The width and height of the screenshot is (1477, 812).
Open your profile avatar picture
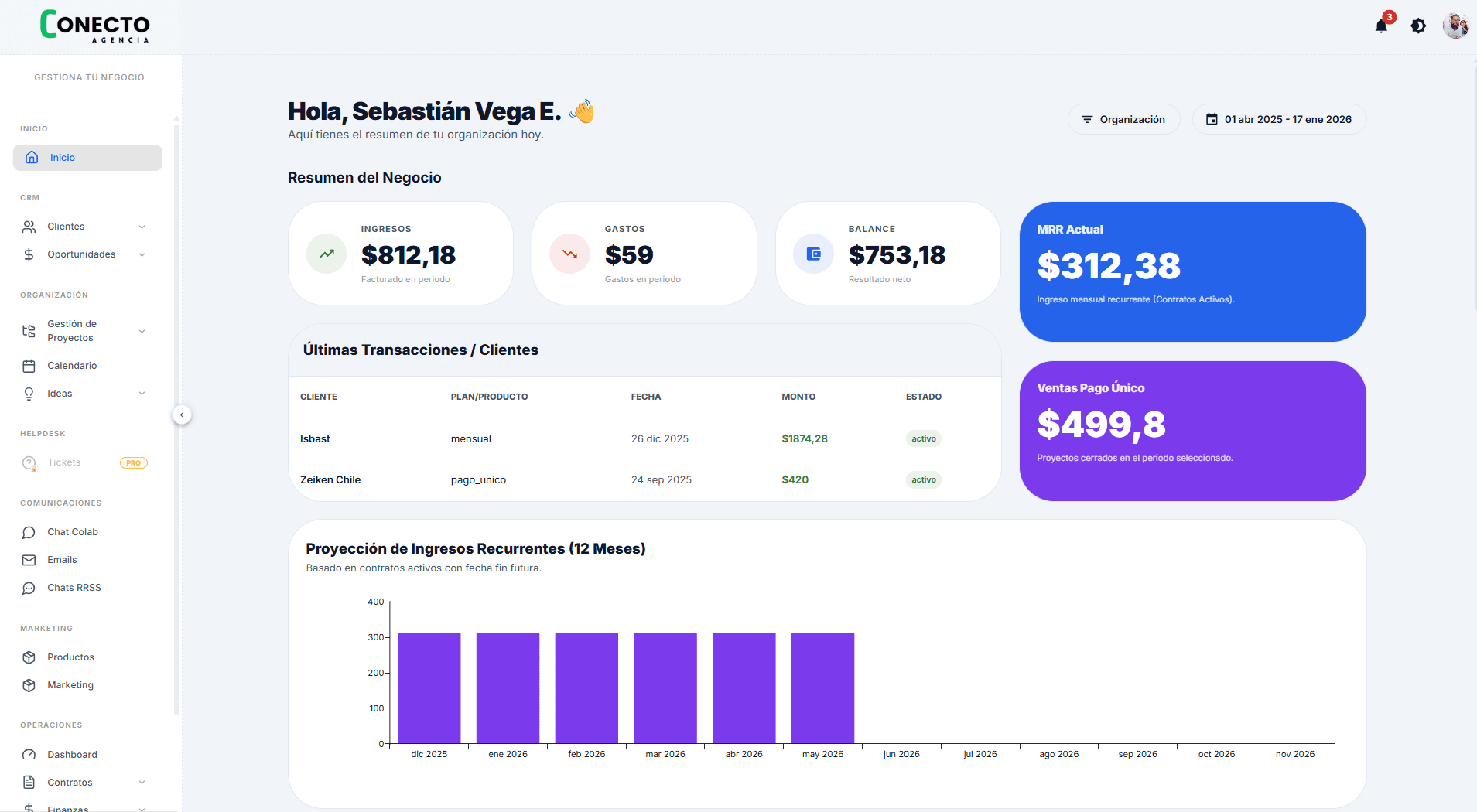(x=1457, y=26)
